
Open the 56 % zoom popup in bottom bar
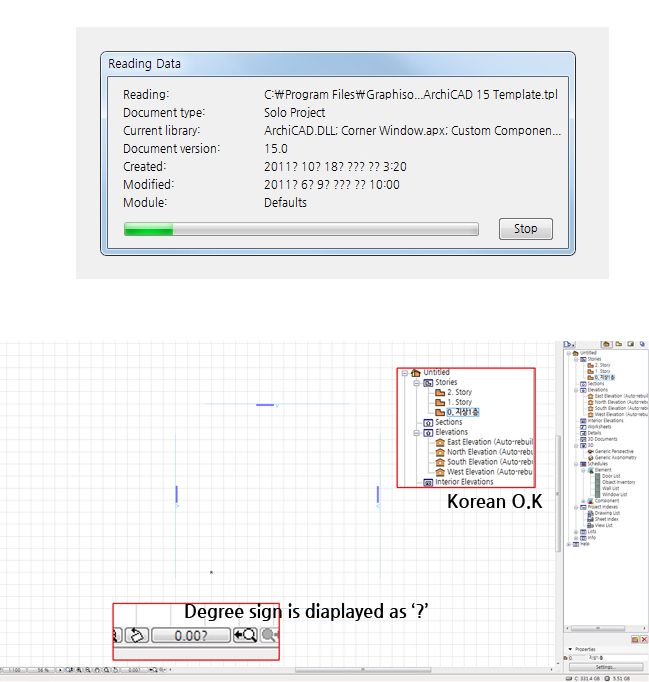[x=43, y=670]
